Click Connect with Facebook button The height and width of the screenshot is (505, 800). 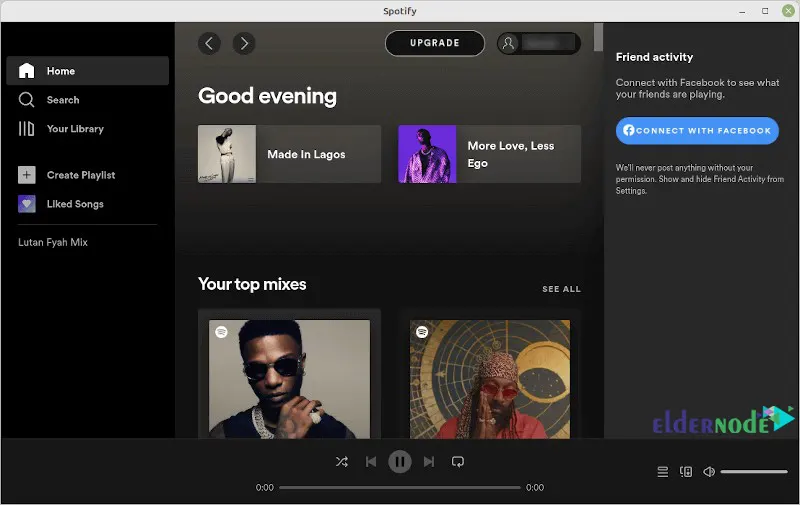697,131
